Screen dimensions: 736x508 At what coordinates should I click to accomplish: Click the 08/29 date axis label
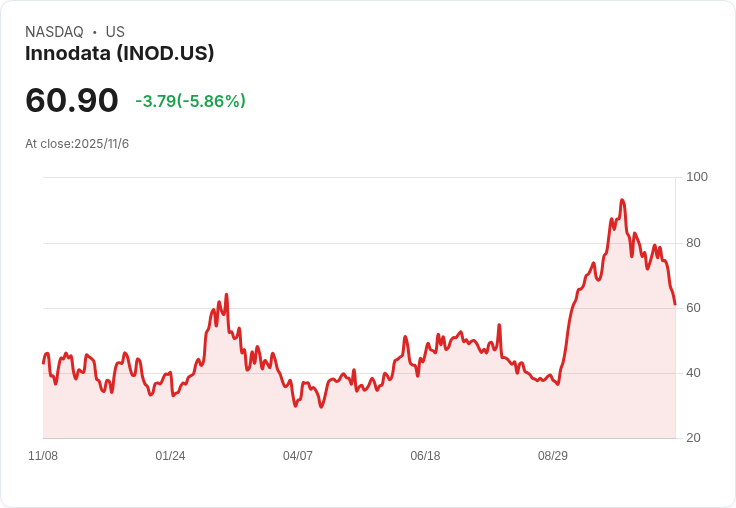(552, 455)
